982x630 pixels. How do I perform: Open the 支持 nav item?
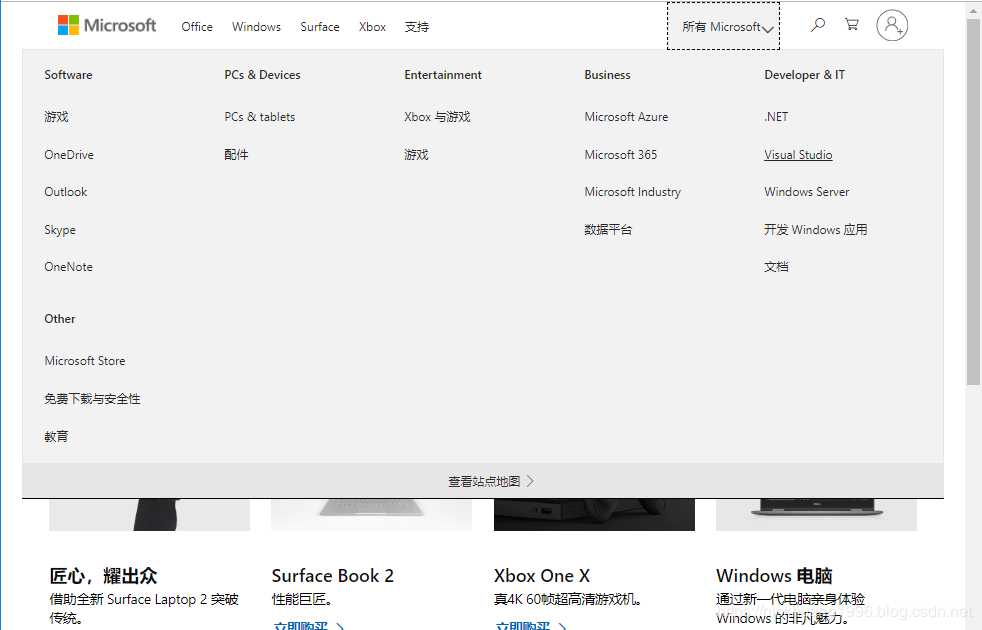[x=416, y=27]
